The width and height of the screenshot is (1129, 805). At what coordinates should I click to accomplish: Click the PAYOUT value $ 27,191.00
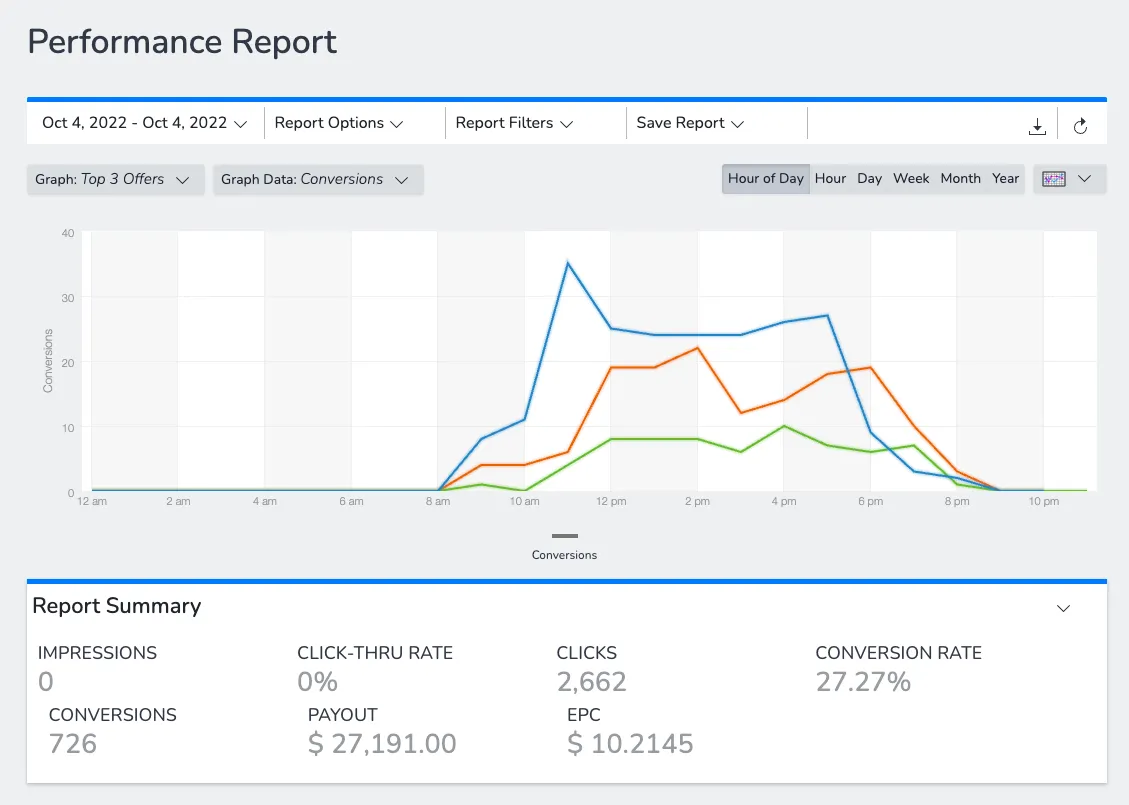pyautogui.click(x=382, y=744)
